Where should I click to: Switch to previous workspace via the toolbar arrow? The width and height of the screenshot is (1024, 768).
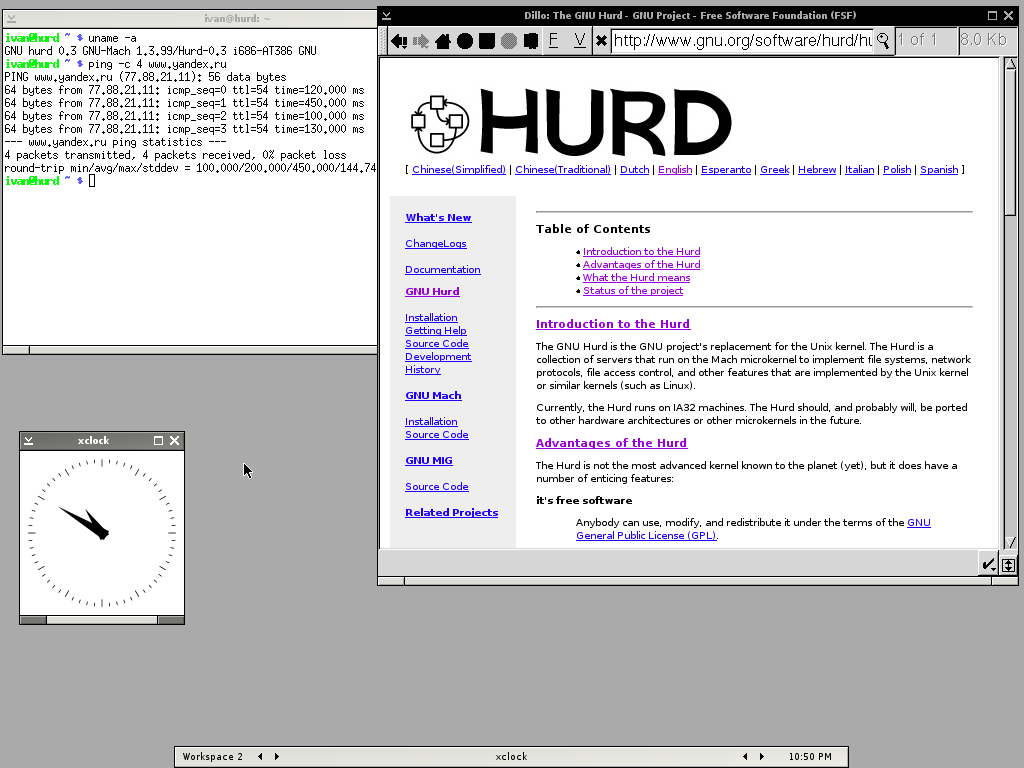(x=260, y=756)
